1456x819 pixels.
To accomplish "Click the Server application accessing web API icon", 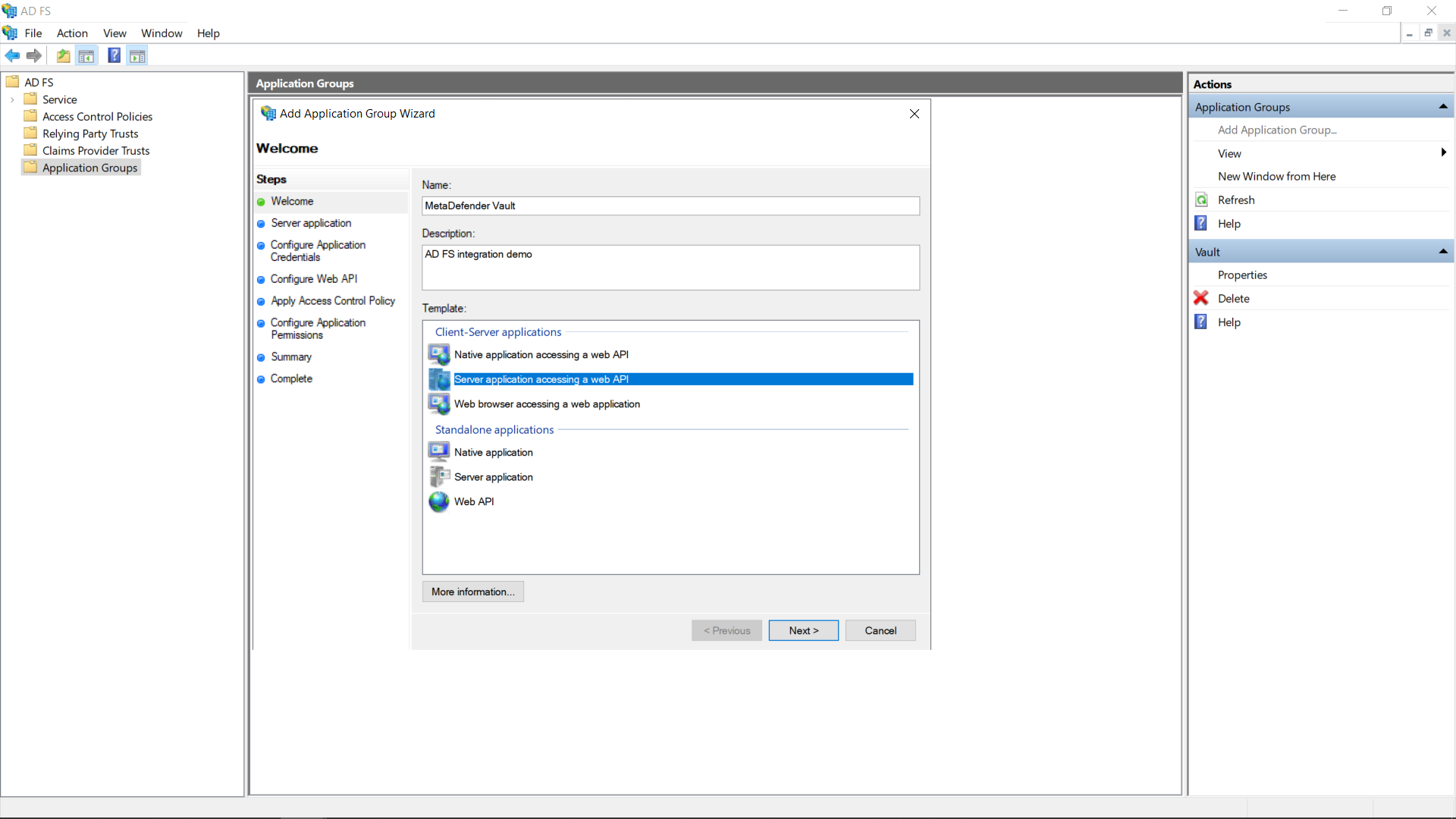I will (x=439, y=379).
